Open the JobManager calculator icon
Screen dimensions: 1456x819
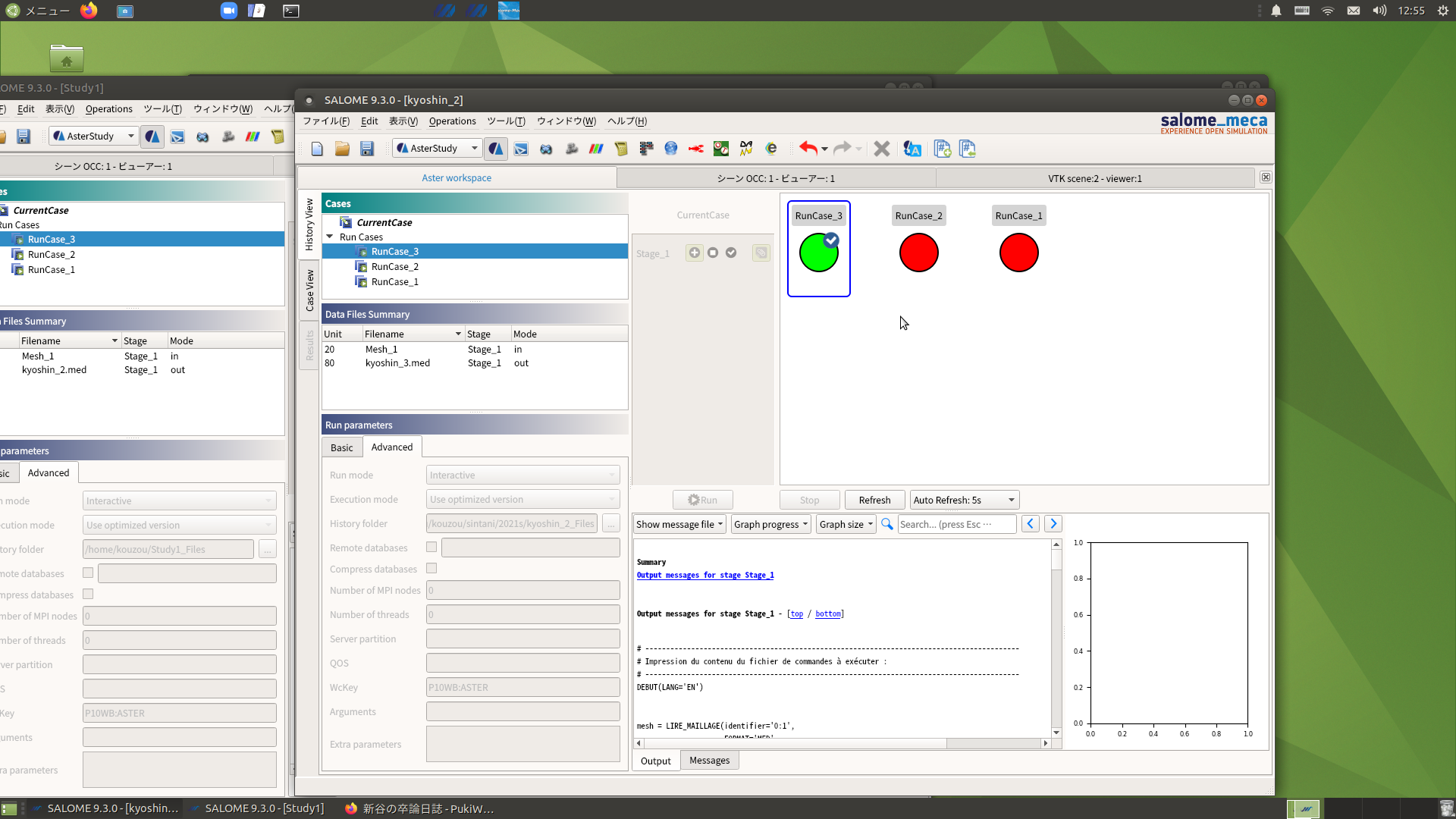coord(621,149)
